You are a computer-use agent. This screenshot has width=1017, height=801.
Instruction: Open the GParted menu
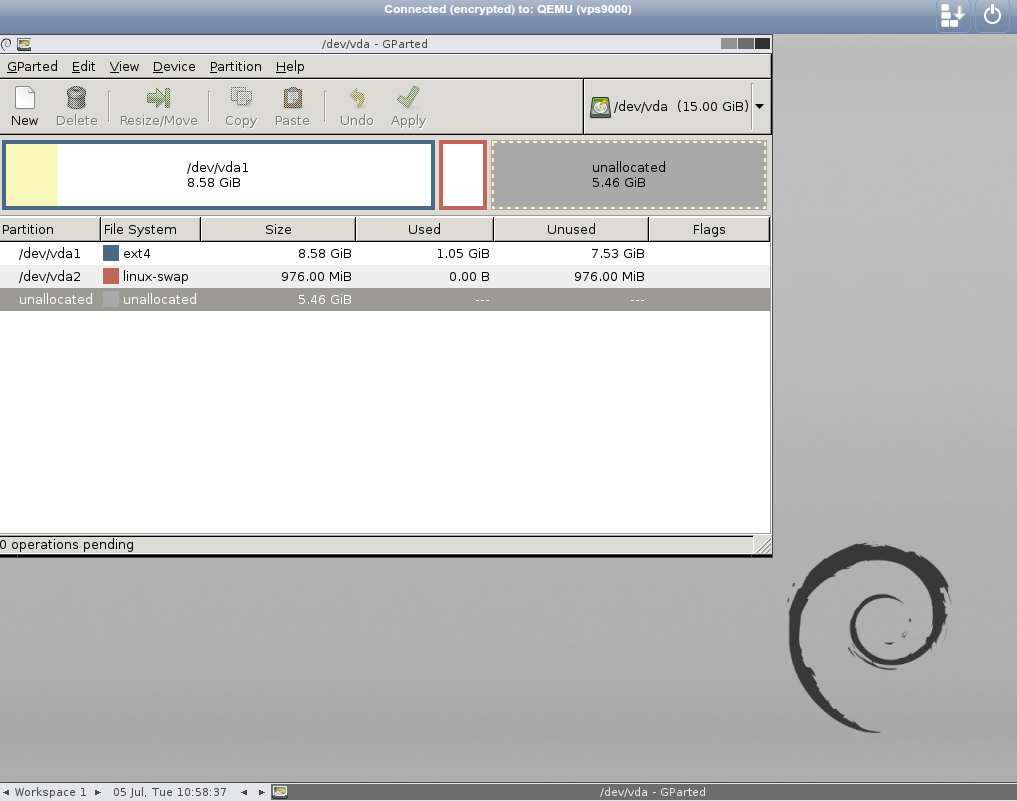(32, 66)
